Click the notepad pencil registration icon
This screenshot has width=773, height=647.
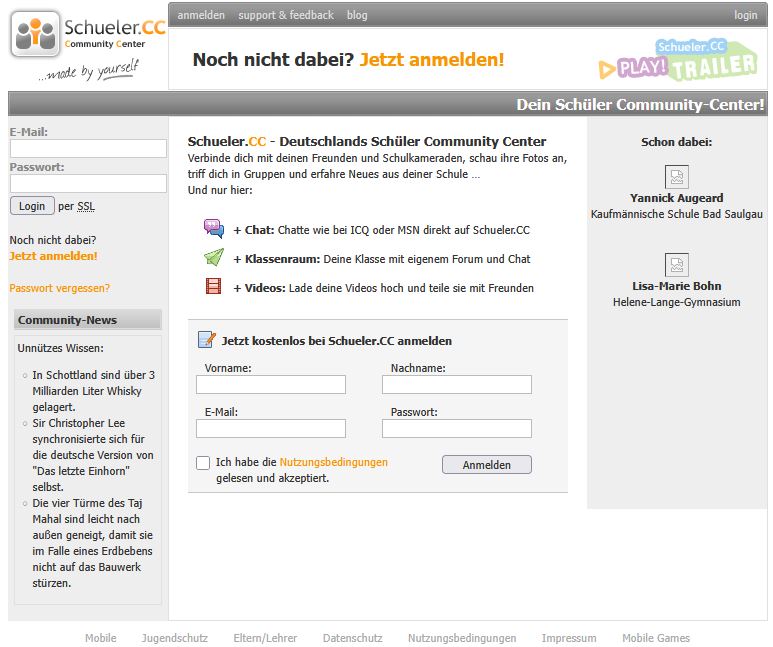click(x=207, y=340)
